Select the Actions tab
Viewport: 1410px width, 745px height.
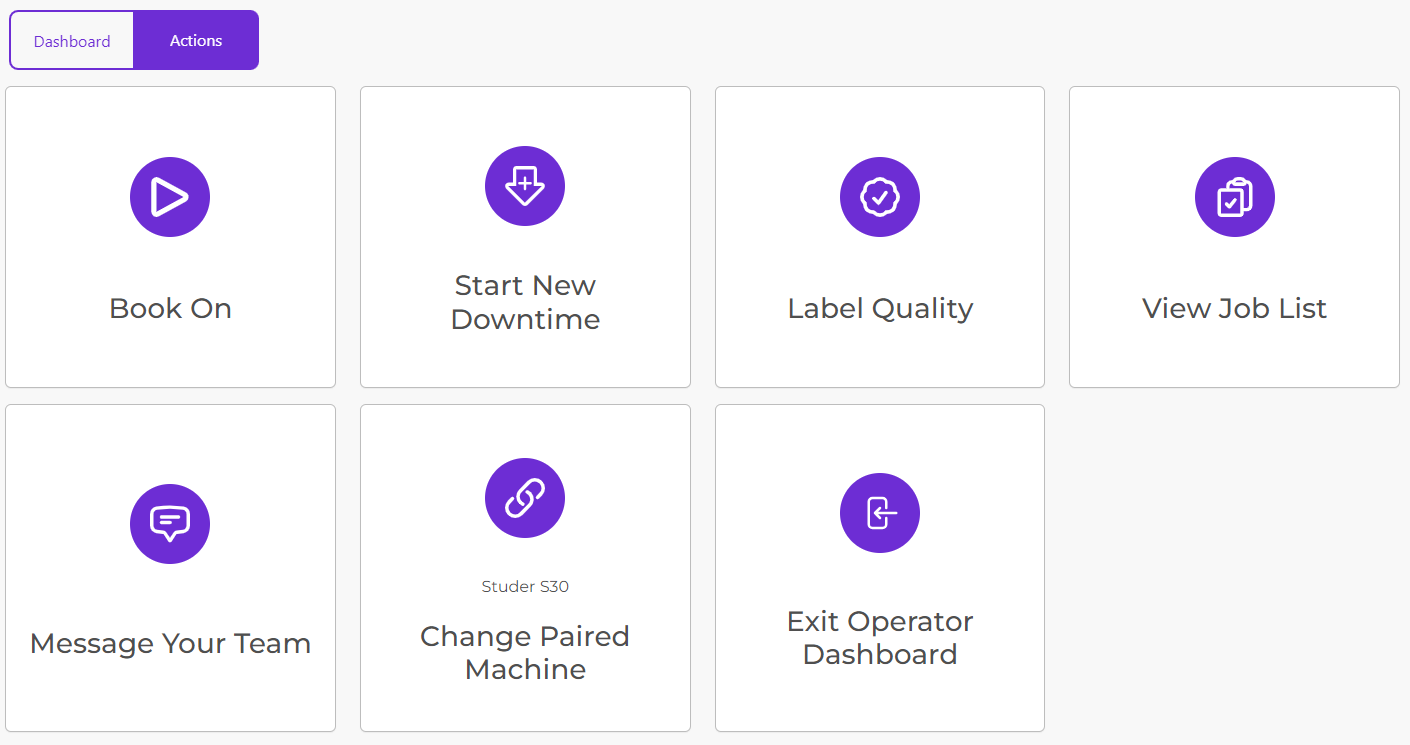coord(196,41)
